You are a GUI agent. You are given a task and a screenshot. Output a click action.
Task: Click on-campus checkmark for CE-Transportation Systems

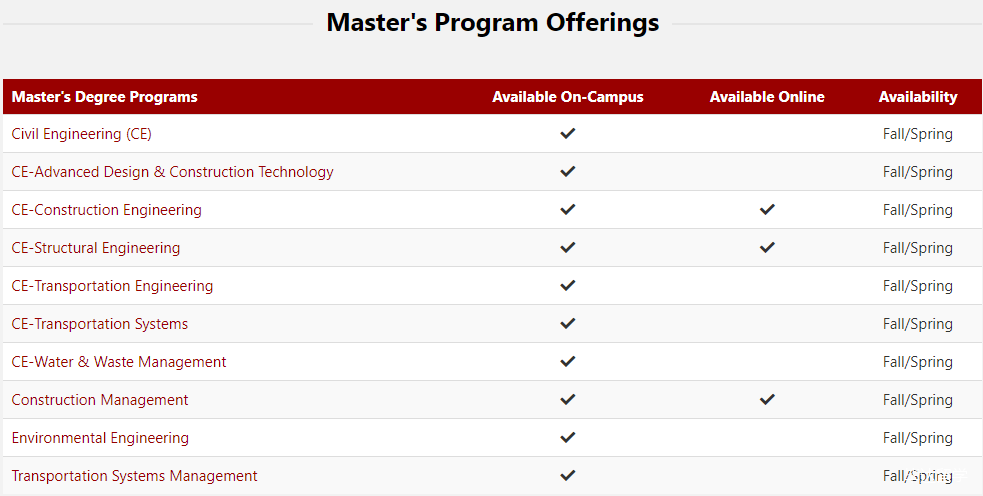click(x=568, y=323)
